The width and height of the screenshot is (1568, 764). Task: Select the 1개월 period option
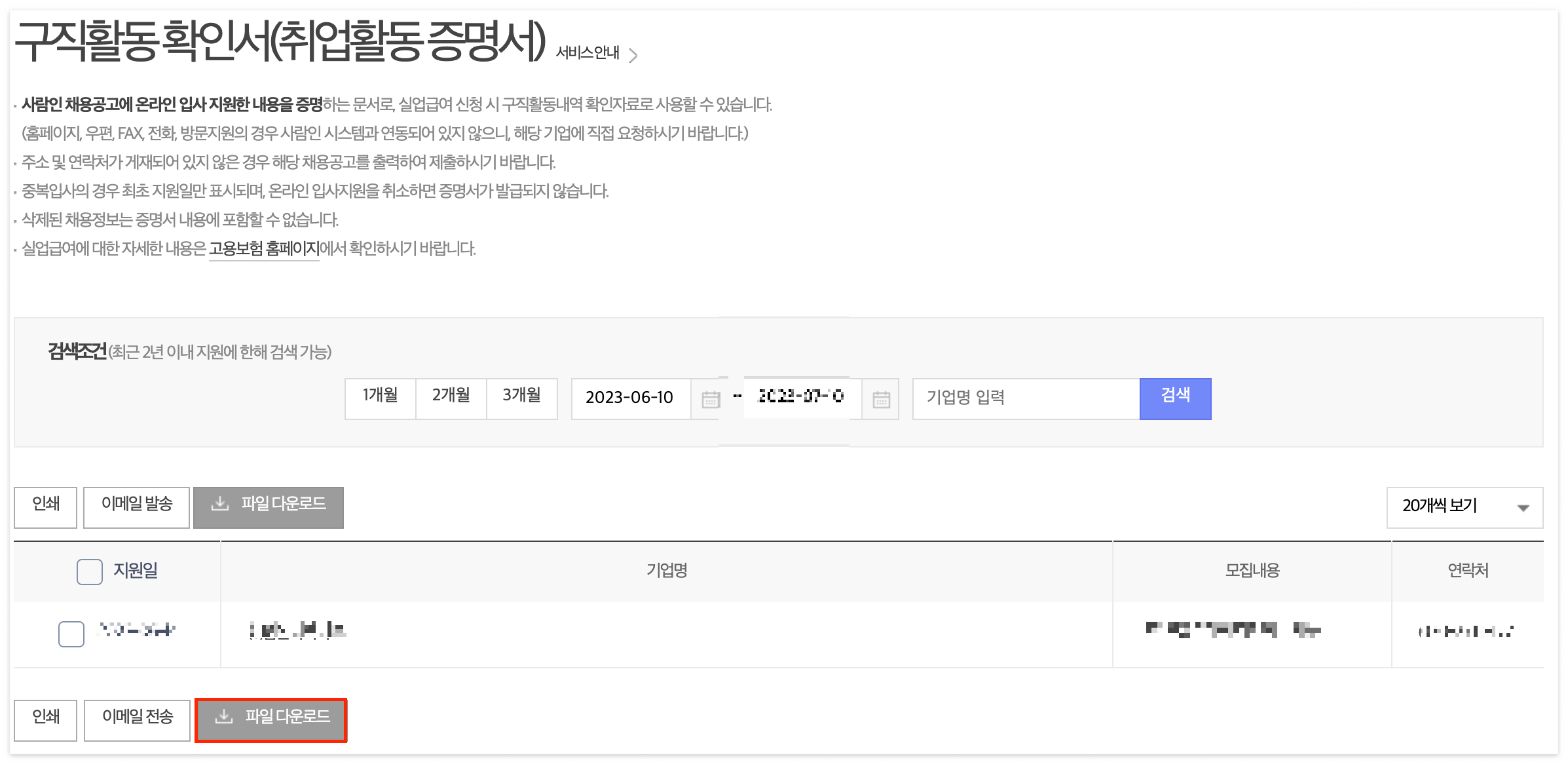[381, 398]
